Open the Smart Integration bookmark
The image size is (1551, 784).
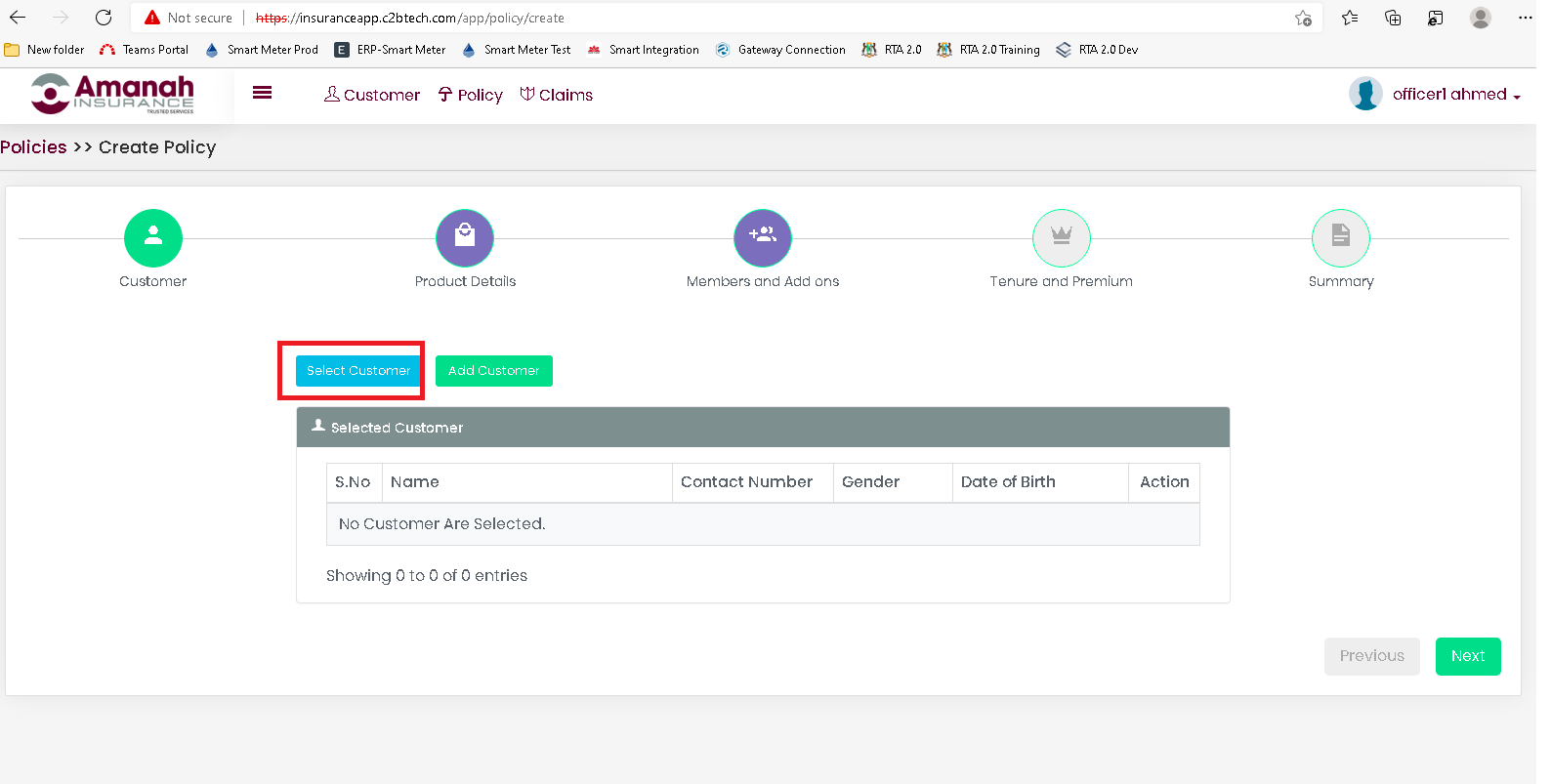point(644,50)
